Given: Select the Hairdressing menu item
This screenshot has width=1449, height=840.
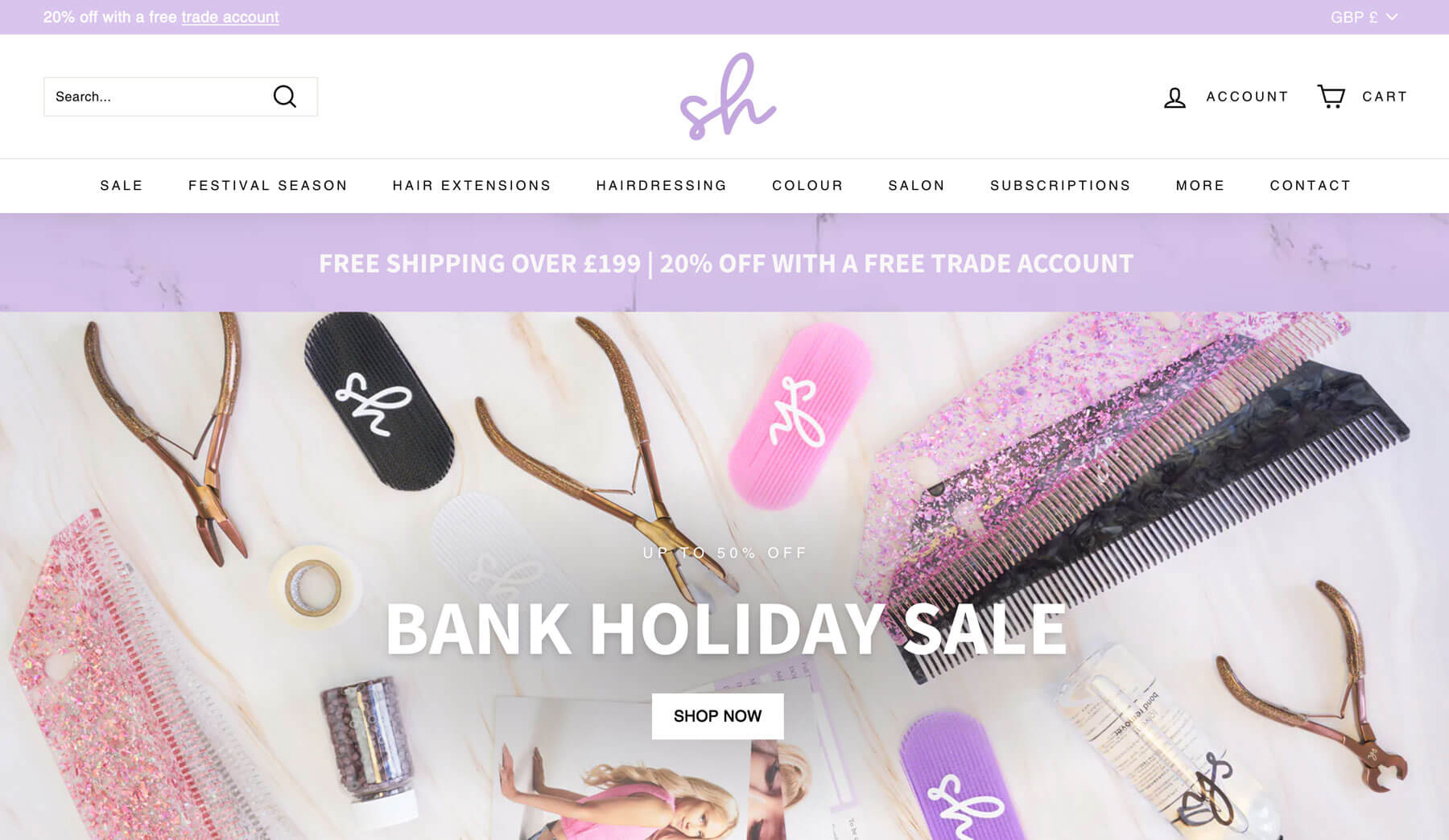Looking at the screenshot, I should [662, 186].
